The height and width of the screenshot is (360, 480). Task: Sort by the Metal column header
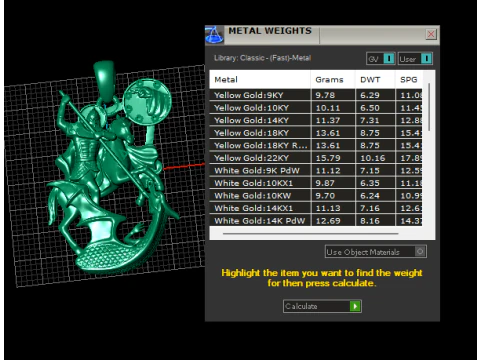[260, 80]
